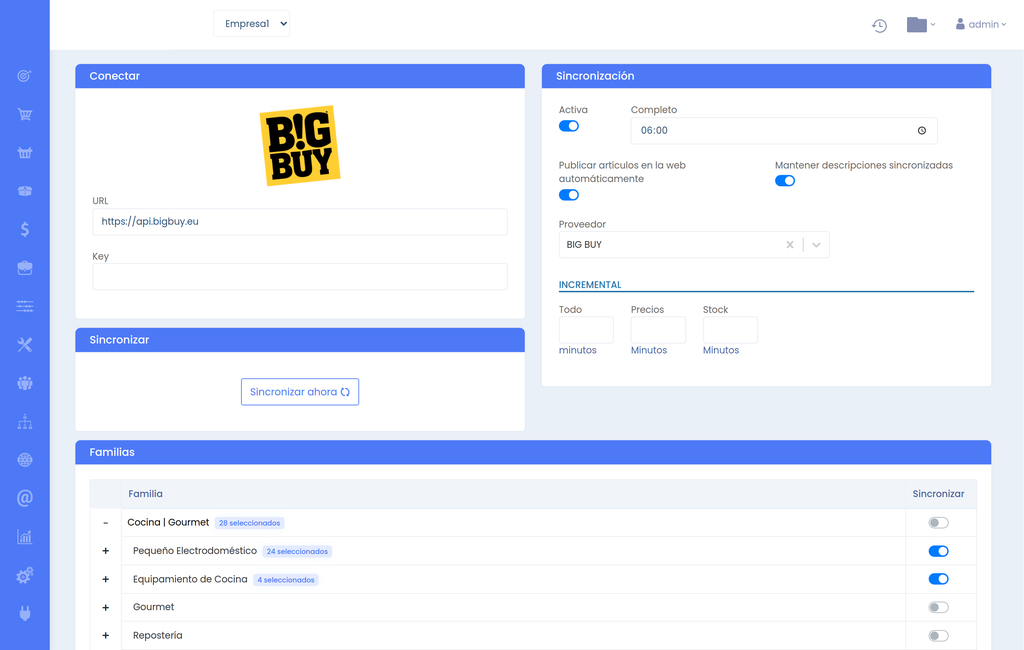Expand the Gourmet family row

[x=105, y=608]
